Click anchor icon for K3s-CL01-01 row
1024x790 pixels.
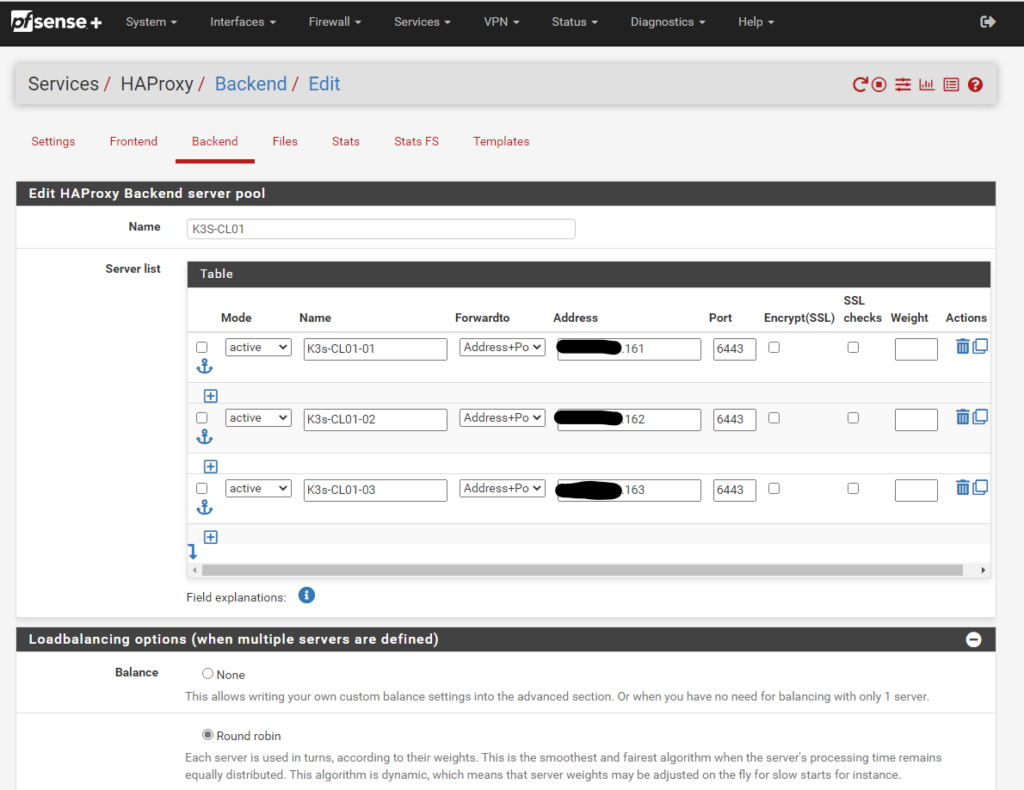(204, 366)
